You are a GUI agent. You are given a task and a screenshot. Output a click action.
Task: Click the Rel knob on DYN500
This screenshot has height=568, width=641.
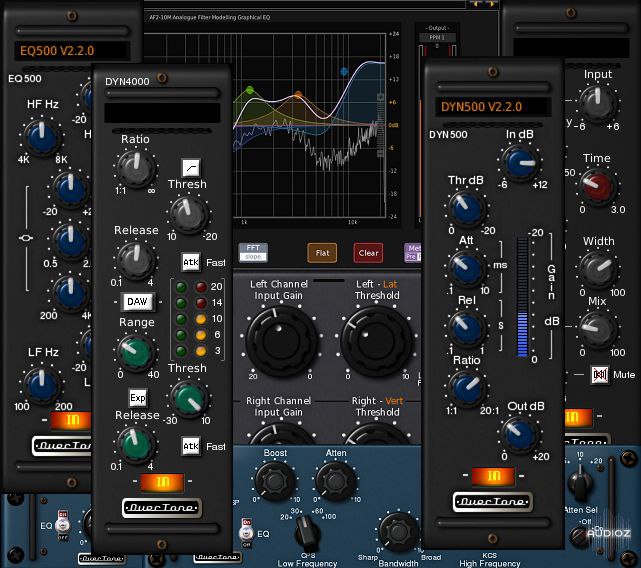click(466, 328)
